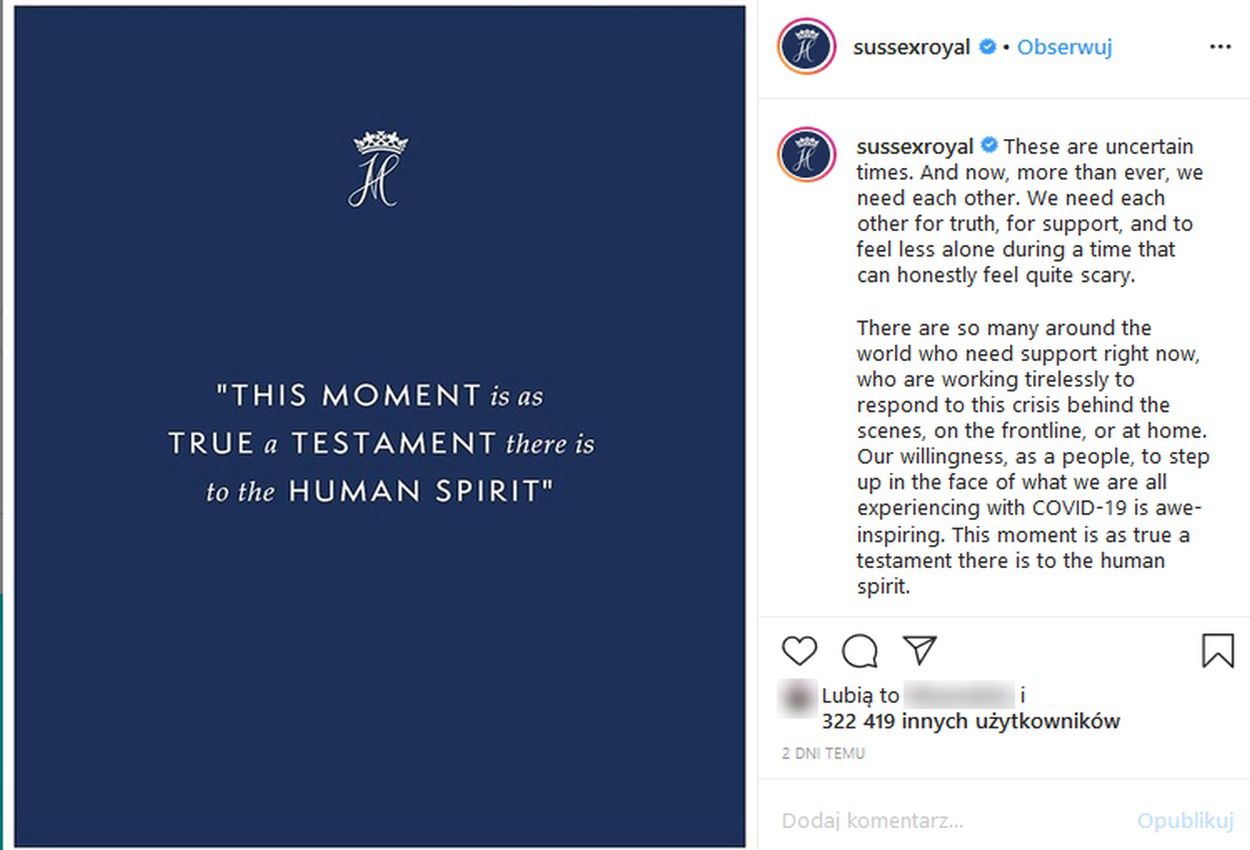
Task: View the 322 419 innych użytkowników likes list
Action: pyautogui.click(x=970, y=721)
